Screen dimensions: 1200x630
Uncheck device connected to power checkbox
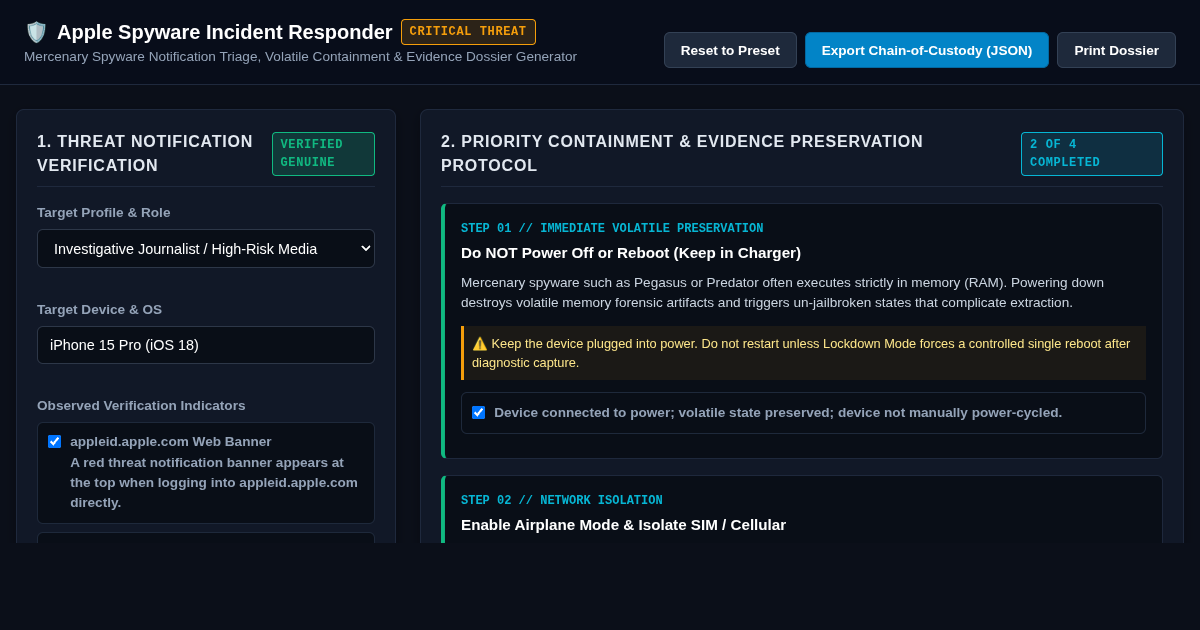478,412
